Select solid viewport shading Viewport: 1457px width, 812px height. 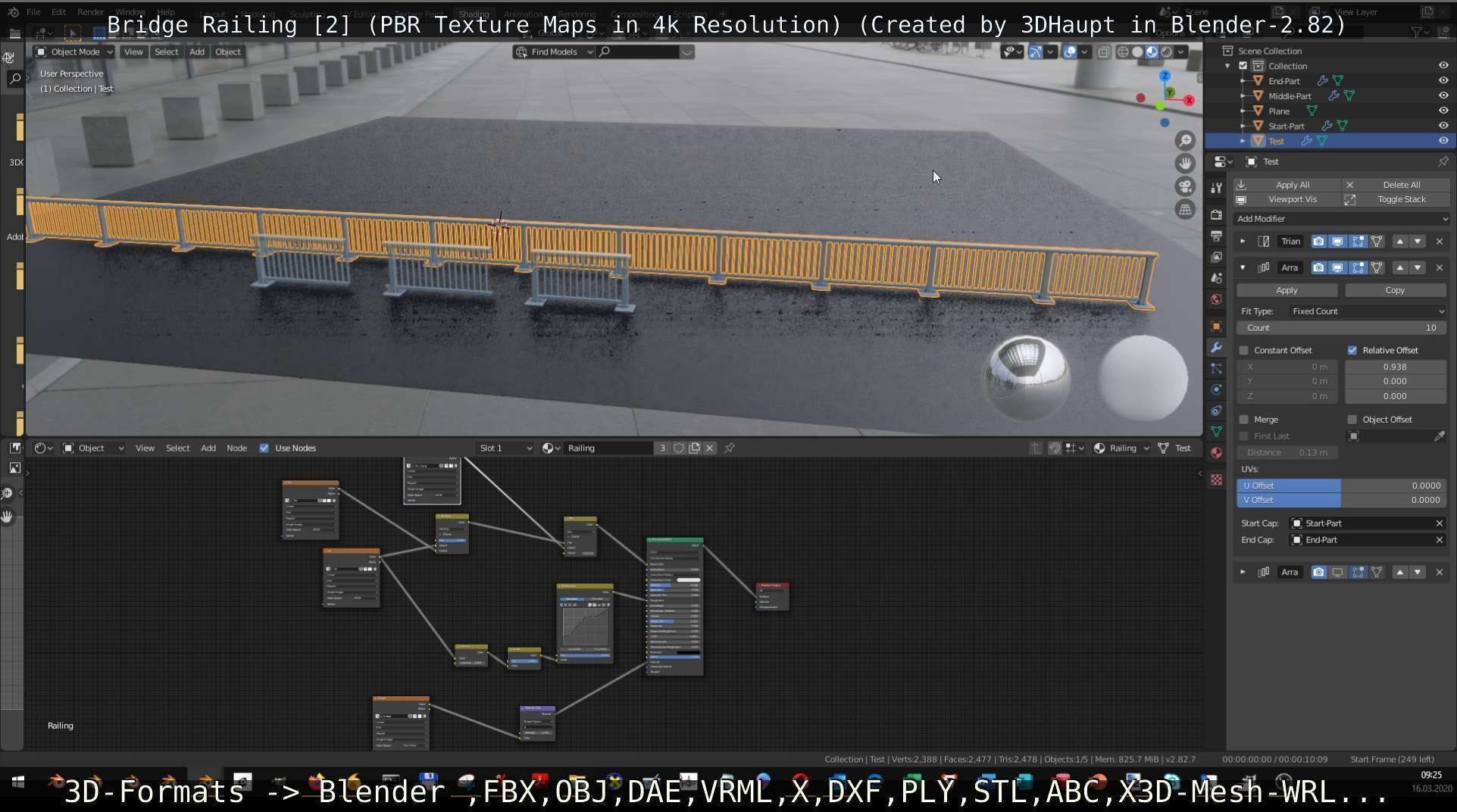click(1137, 52)
